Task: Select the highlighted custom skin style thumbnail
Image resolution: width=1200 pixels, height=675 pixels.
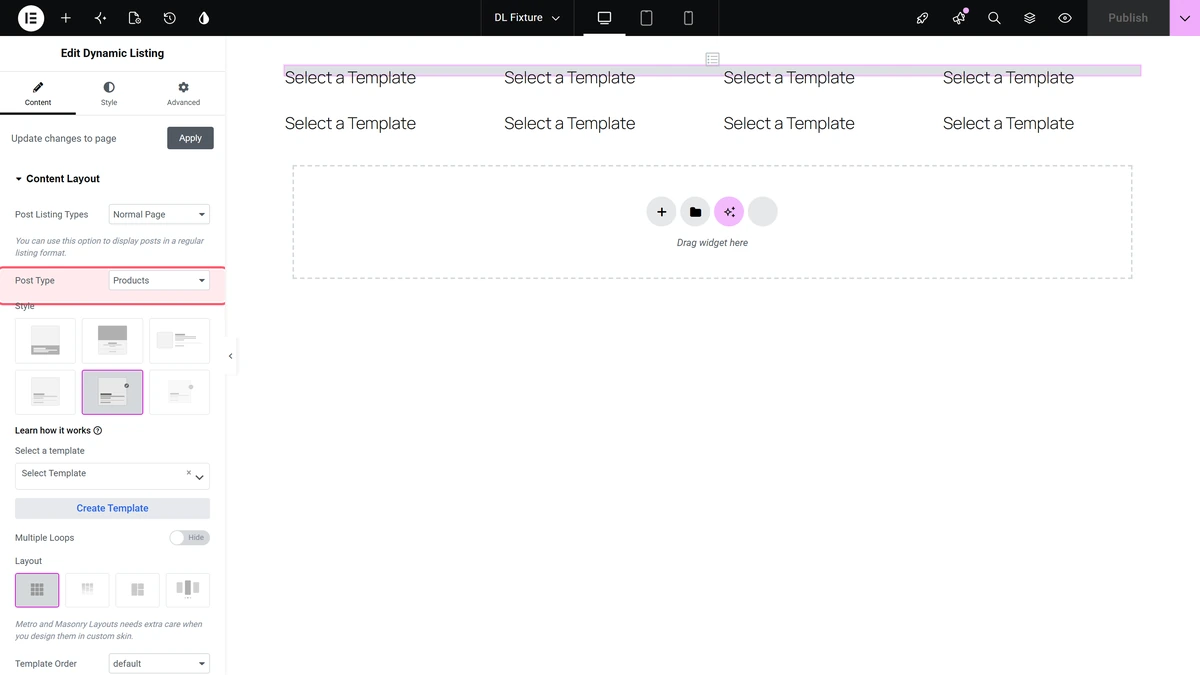Action: (112, 392)
